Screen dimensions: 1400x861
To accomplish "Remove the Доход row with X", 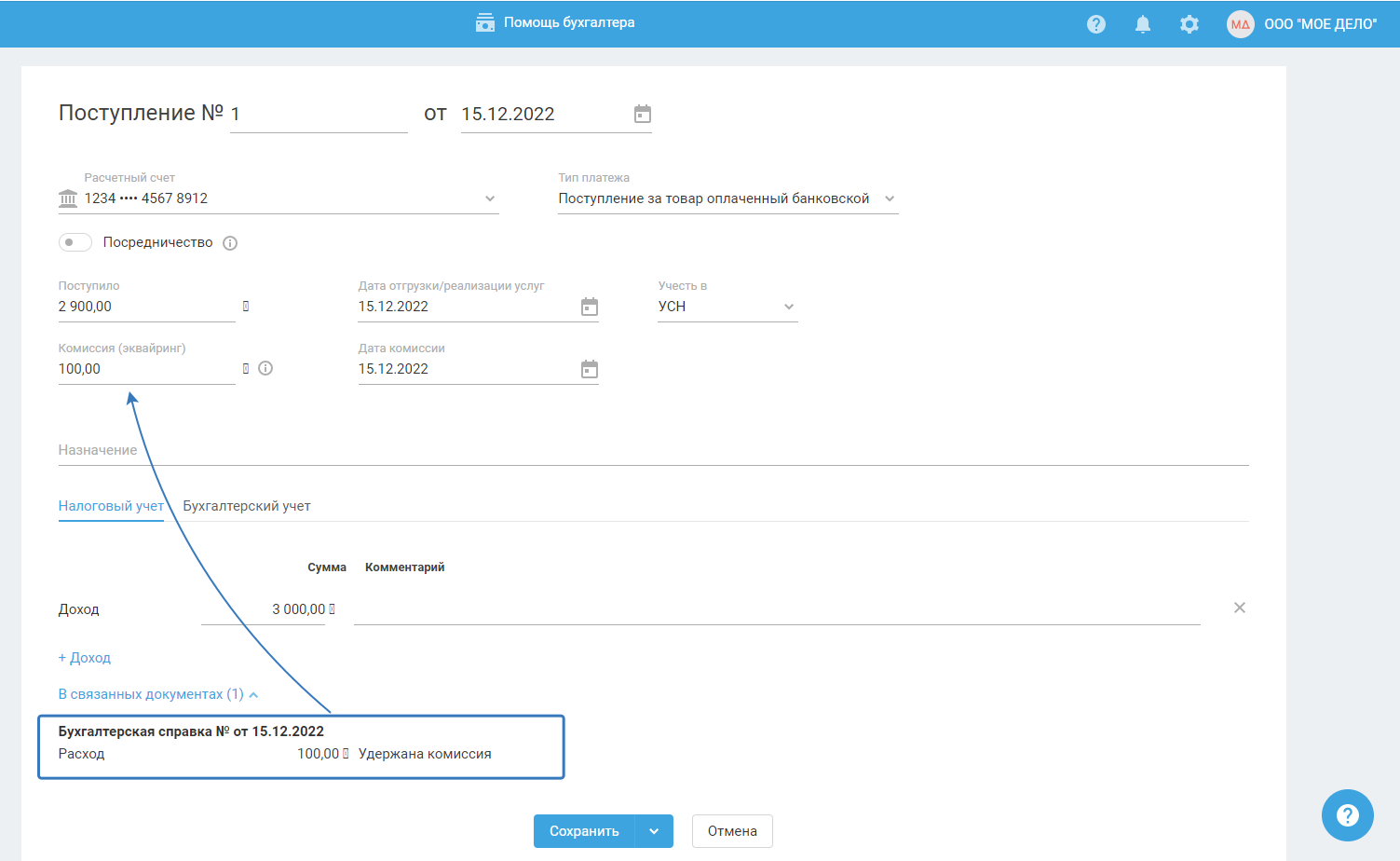I will [x=1240, y=608].
